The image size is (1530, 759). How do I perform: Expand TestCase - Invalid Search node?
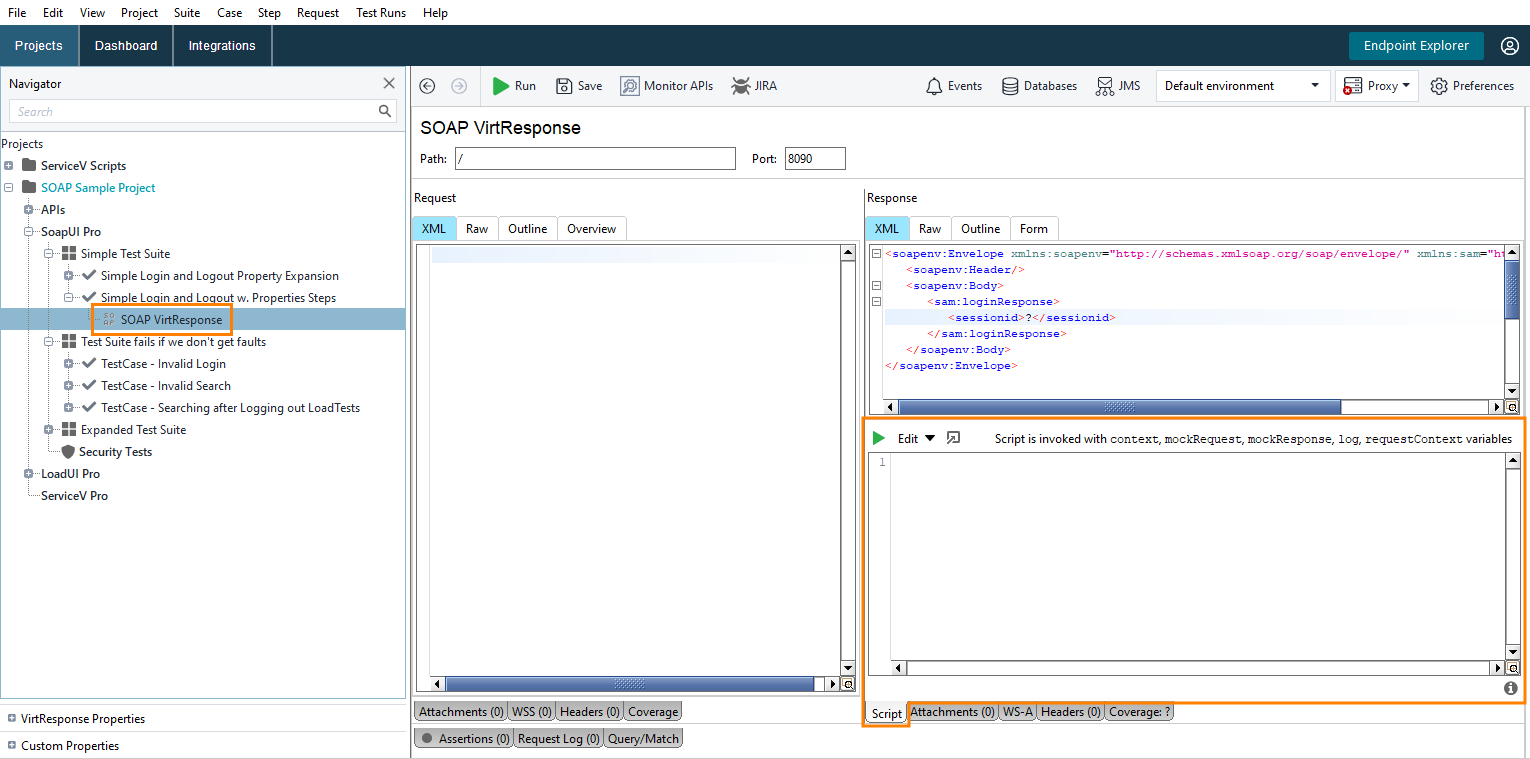[69, 386]
